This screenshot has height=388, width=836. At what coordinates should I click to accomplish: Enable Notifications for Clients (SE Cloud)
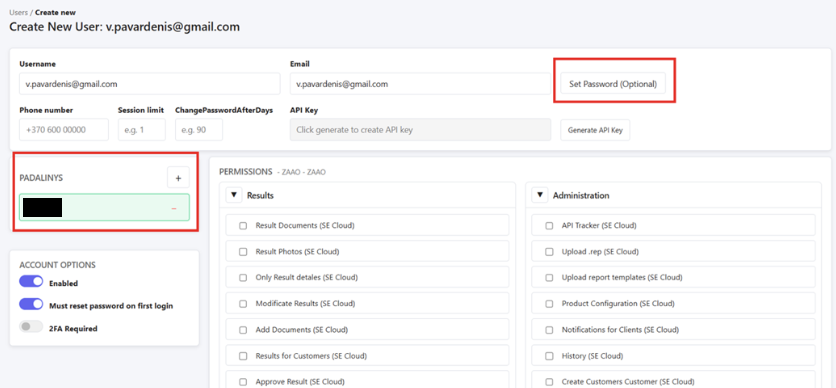point(549,330)
